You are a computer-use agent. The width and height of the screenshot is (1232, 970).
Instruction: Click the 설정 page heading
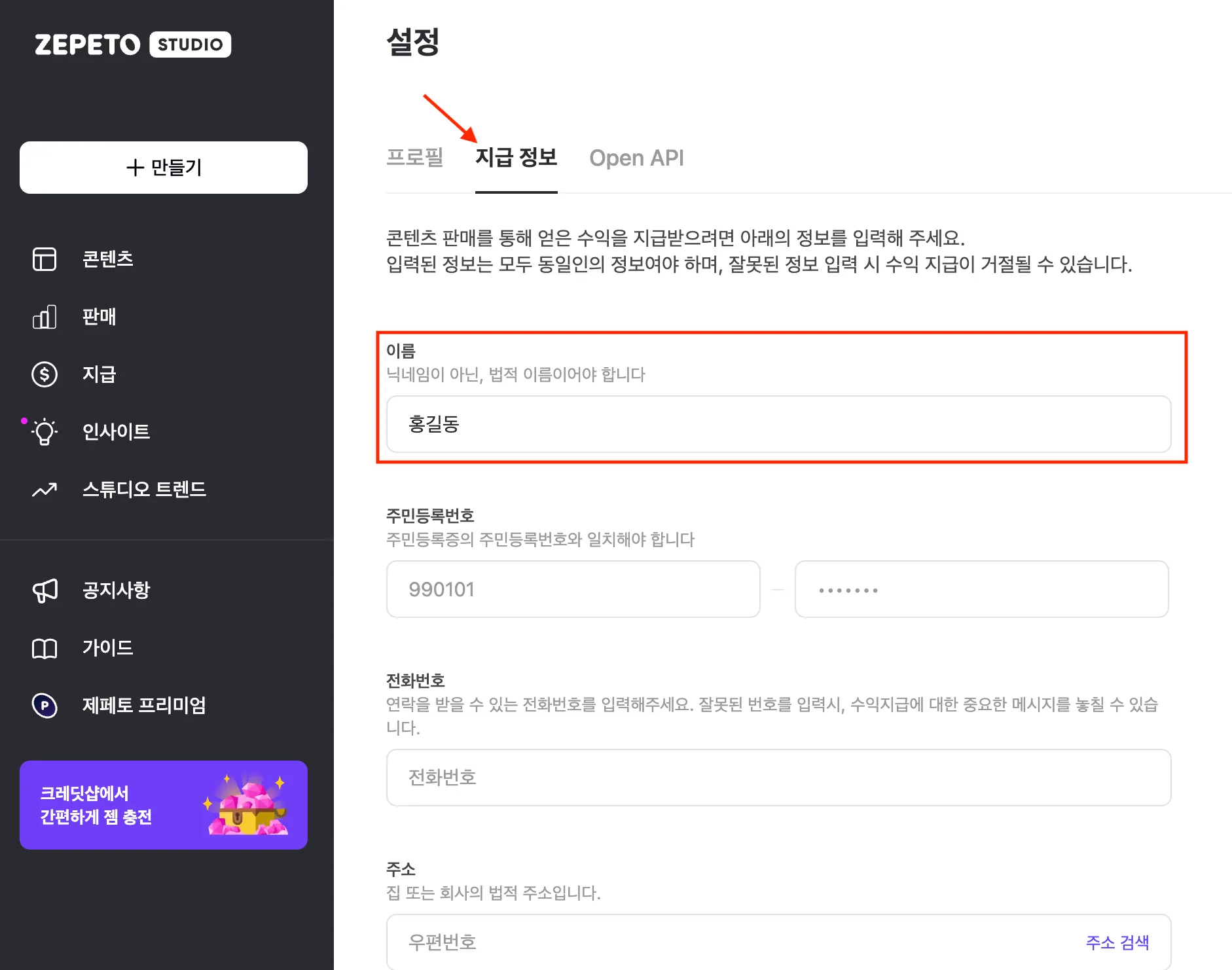pos(413,42)
